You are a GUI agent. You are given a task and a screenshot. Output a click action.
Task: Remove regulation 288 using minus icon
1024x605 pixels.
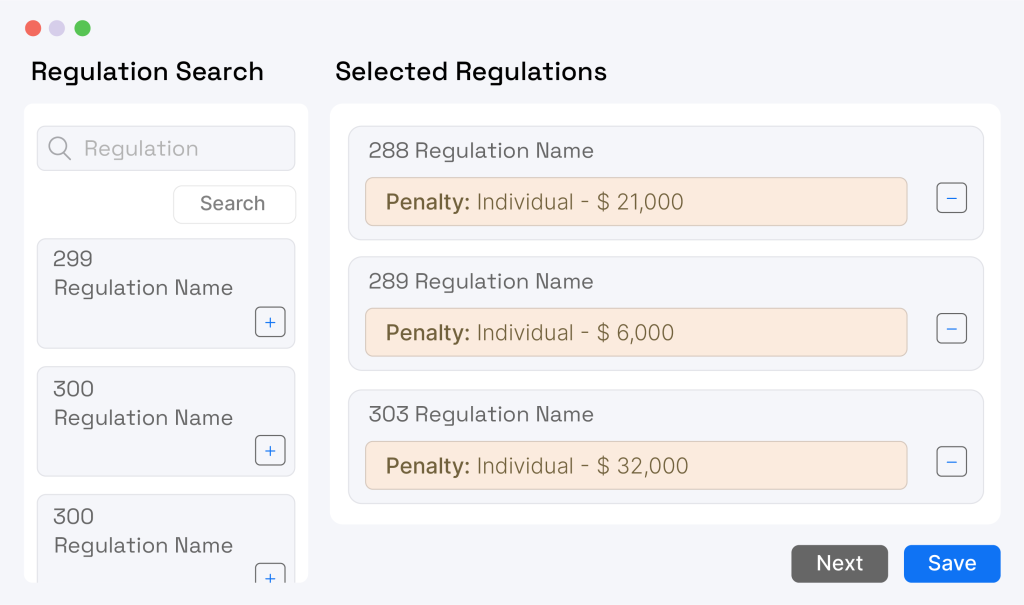[951, 198]
